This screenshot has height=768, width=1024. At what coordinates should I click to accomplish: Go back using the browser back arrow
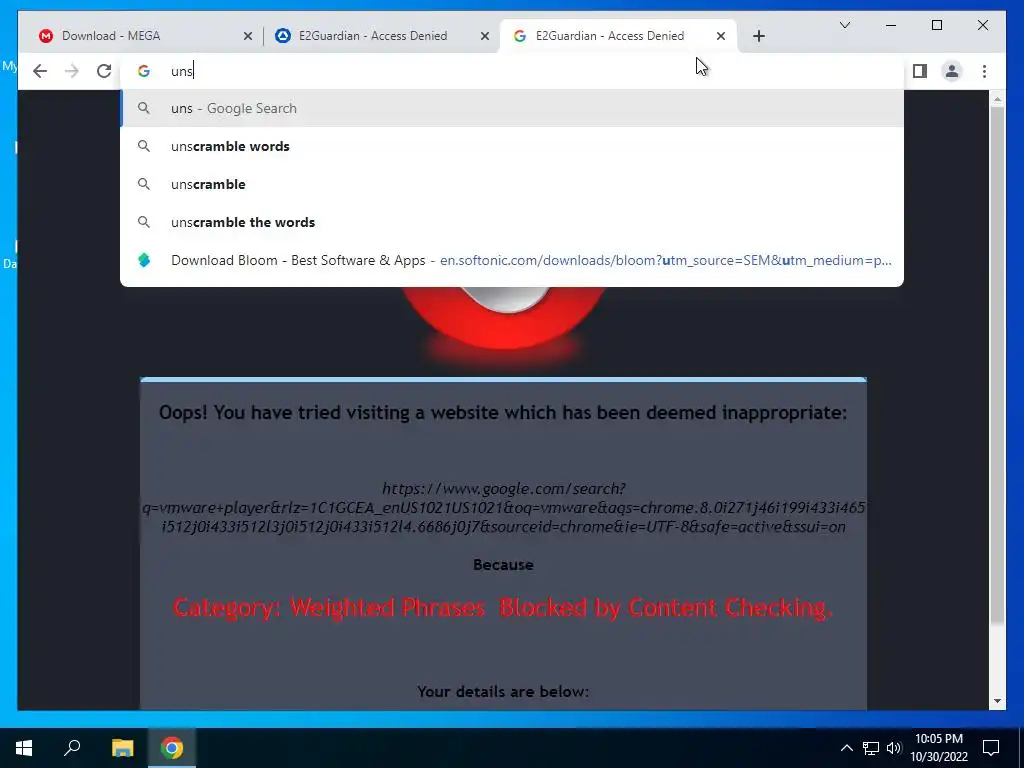pos(40,71)
